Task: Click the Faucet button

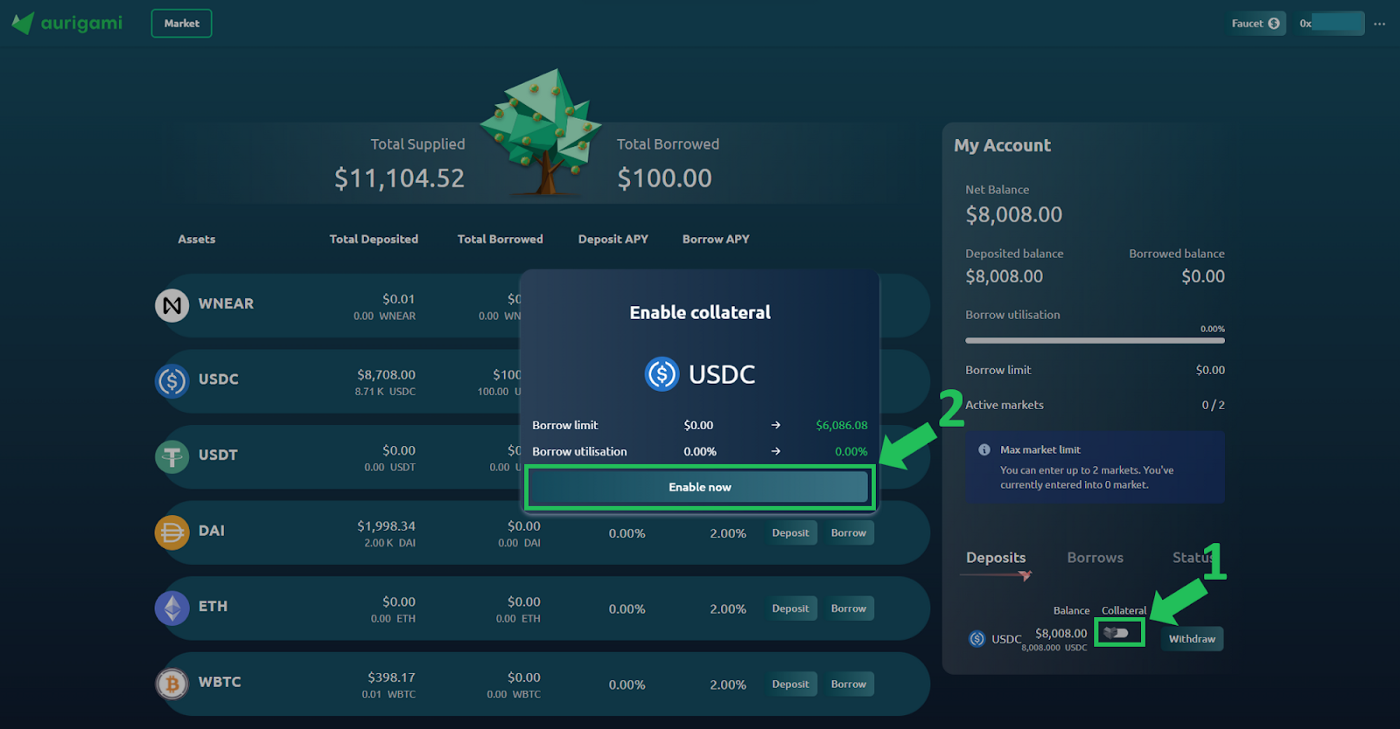Action: point(1257,23)
